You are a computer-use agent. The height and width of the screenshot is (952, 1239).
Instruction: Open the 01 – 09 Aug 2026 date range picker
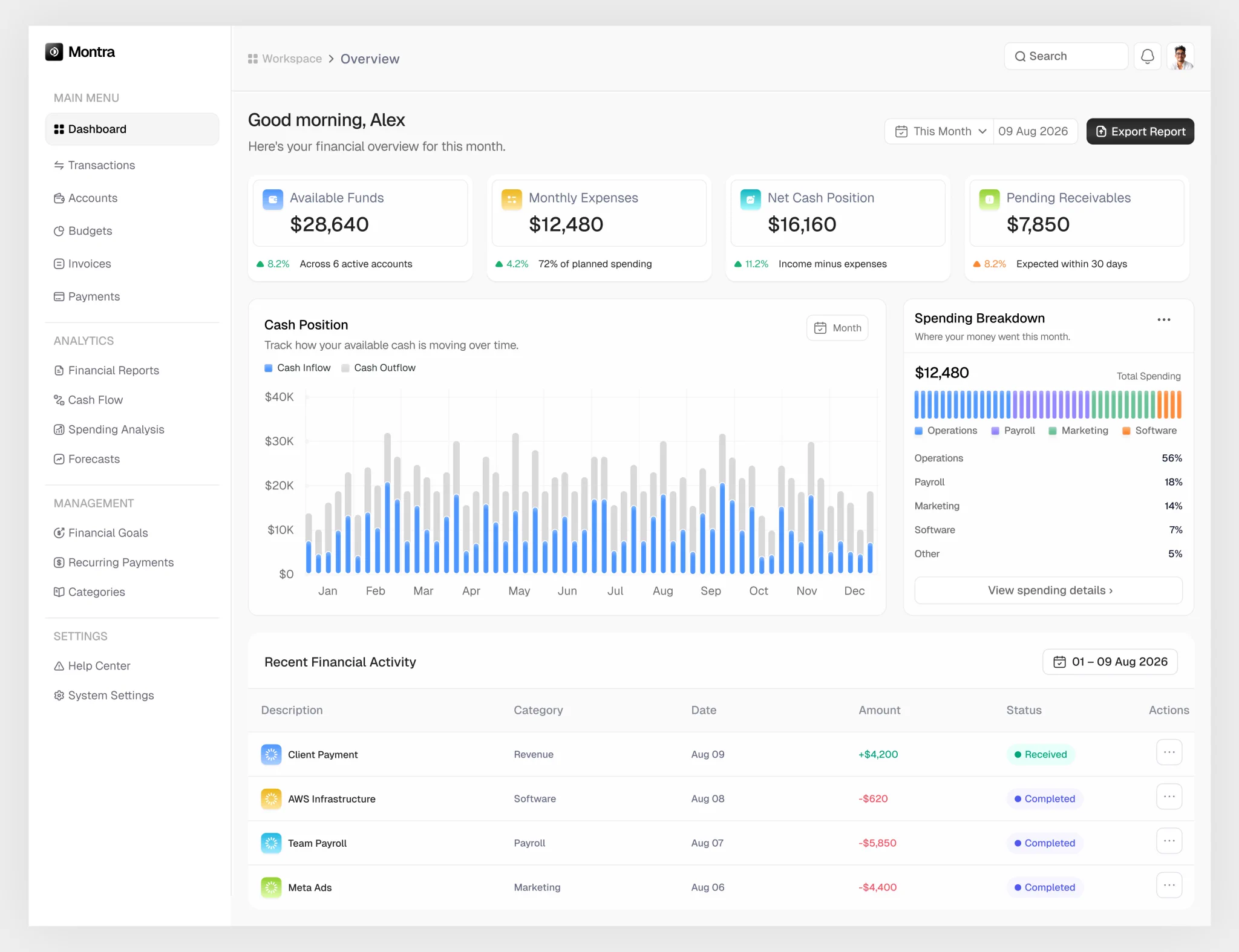(1110, 662)
